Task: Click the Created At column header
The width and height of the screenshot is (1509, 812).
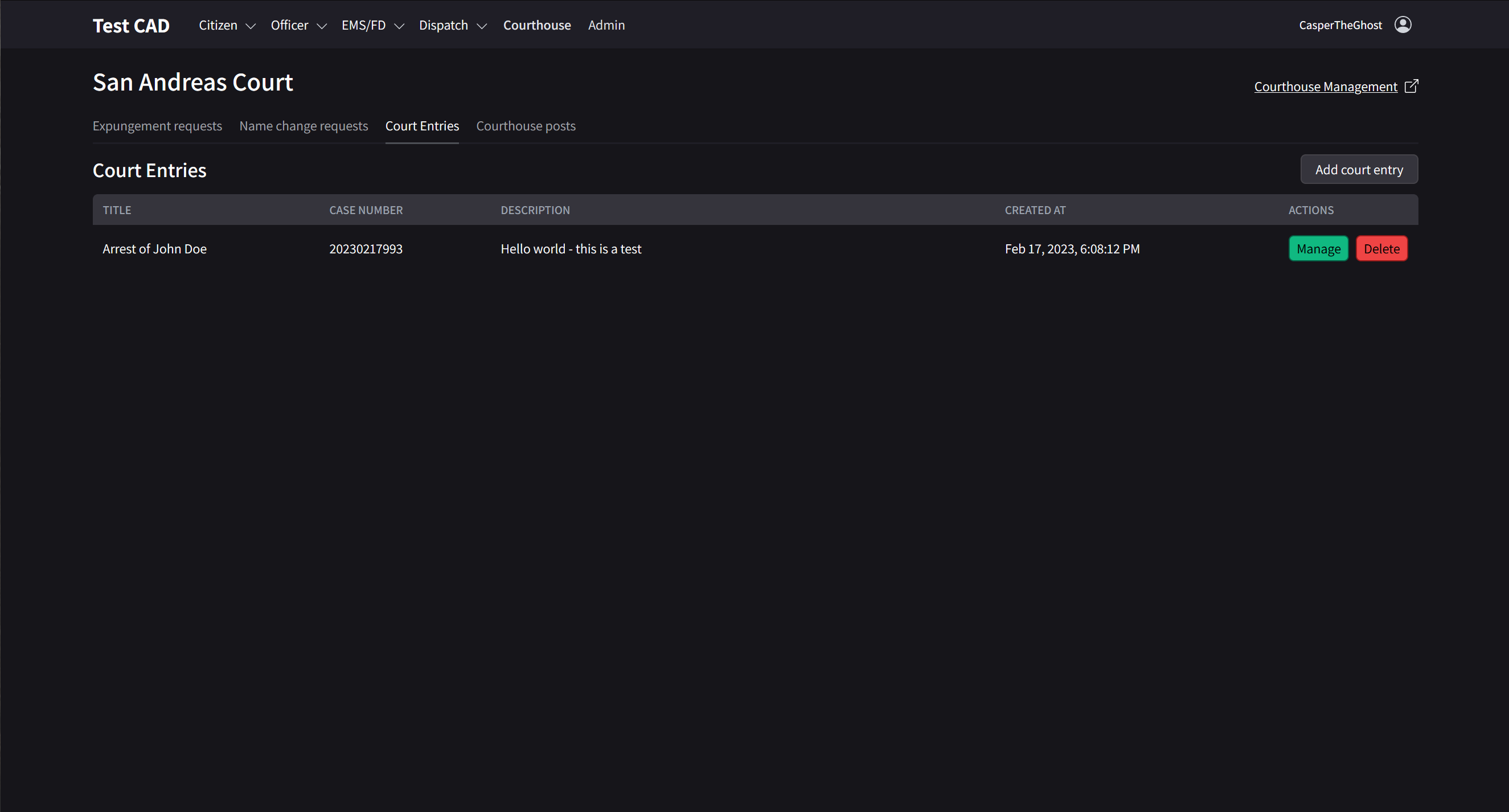Action: tap(1035, 210)
